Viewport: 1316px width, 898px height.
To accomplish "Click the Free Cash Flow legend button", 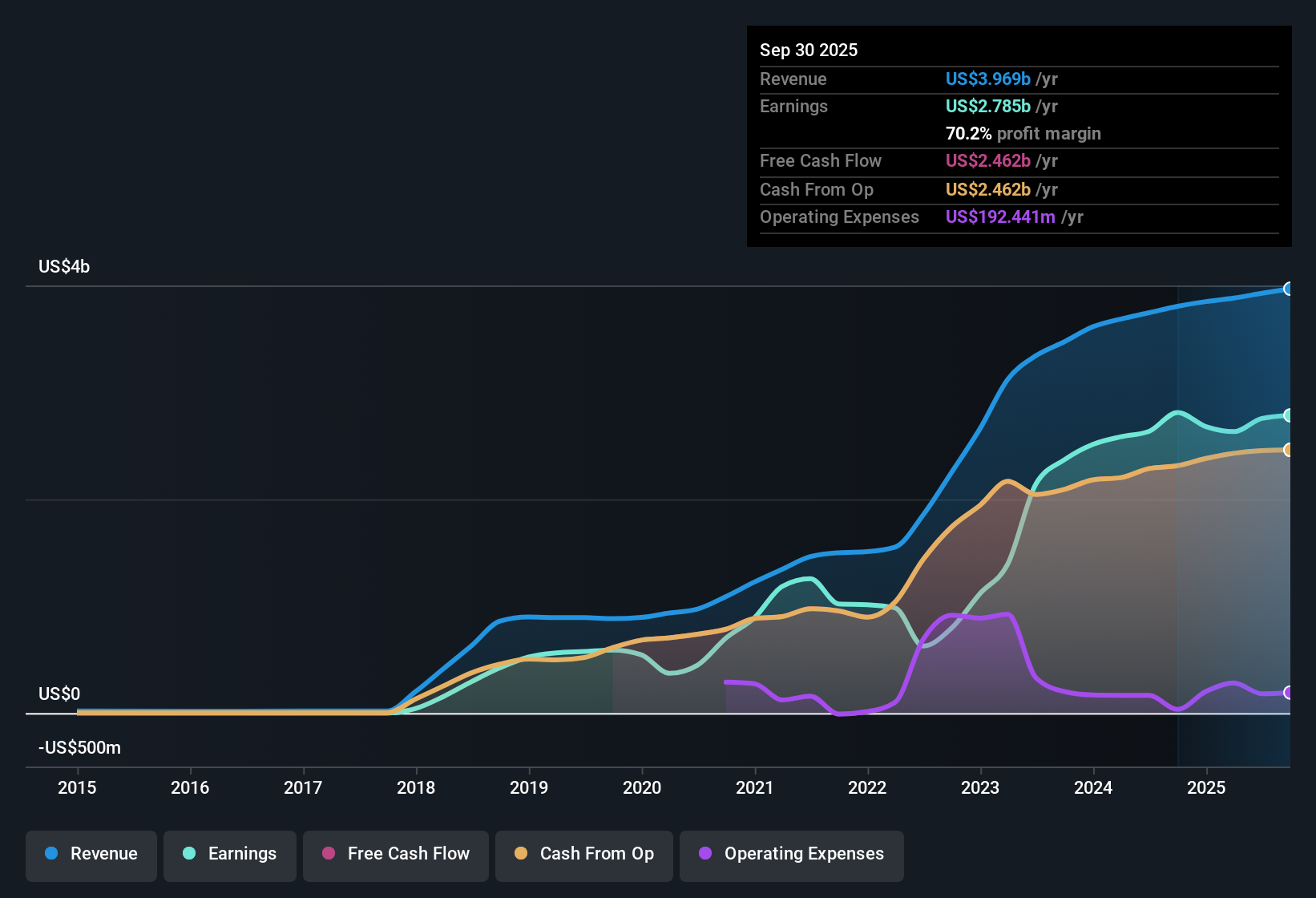I will pyautogui.click(x=395, y=854).
